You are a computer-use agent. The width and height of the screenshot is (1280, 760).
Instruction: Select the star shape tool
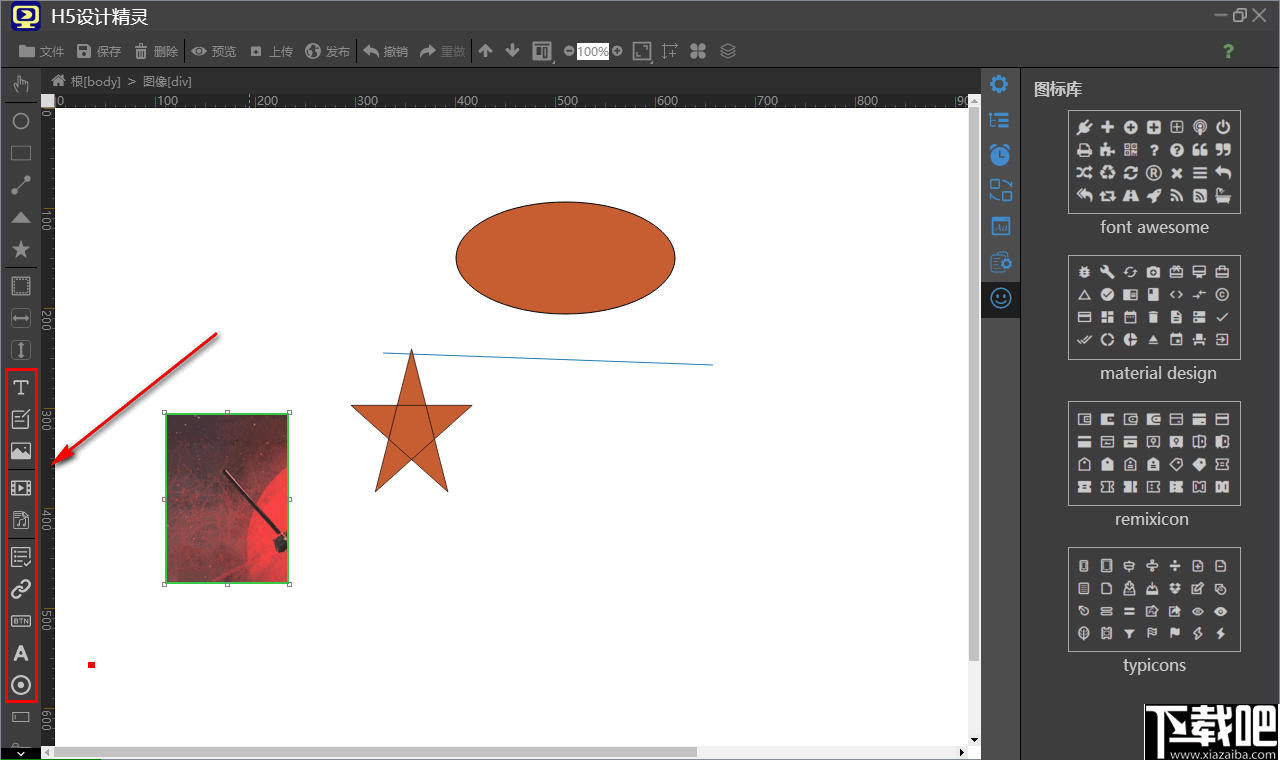click(x=20, y=249)
